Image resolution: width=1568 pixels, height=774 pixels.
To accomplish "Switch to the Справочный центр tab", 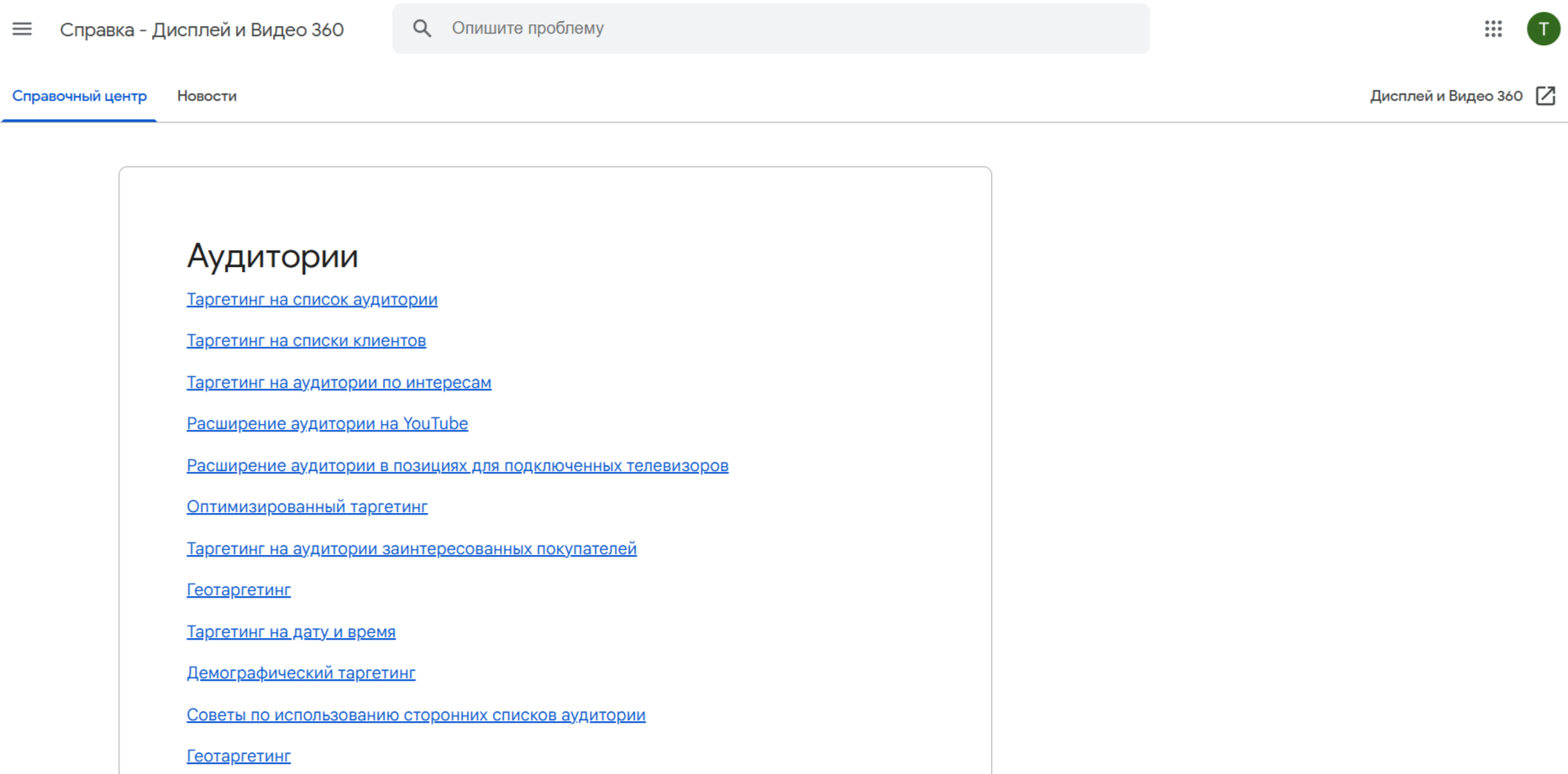I will coord(80,97).
